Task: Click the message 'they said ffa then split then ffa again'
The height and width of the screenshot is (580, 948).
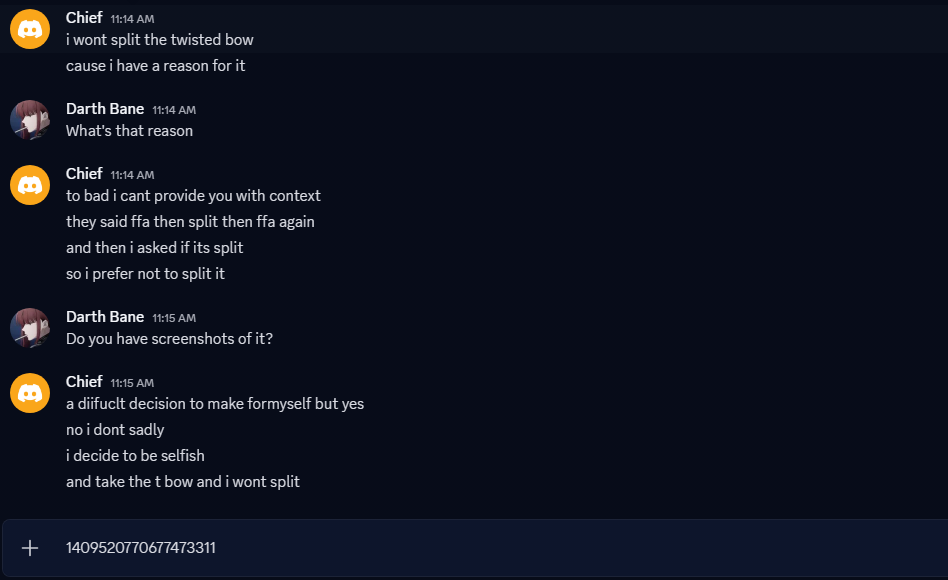Action: pos(190,222)
